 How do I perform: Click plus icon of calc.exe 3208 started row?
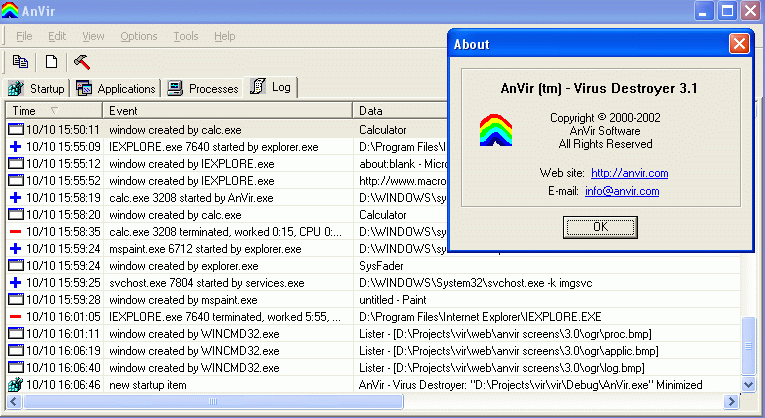point(16,198)
